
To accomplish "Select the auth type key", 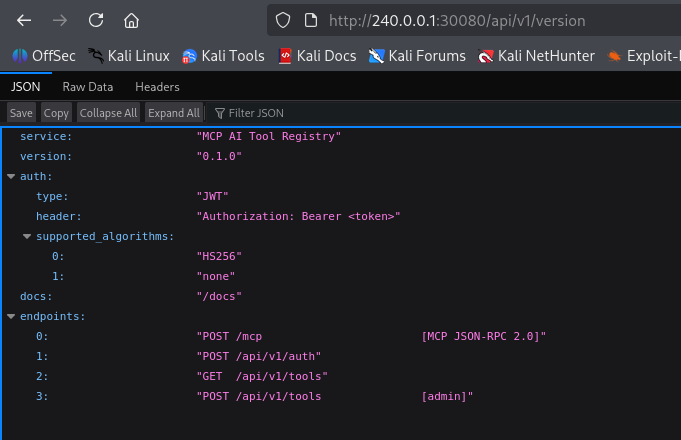I will point(52,196).
